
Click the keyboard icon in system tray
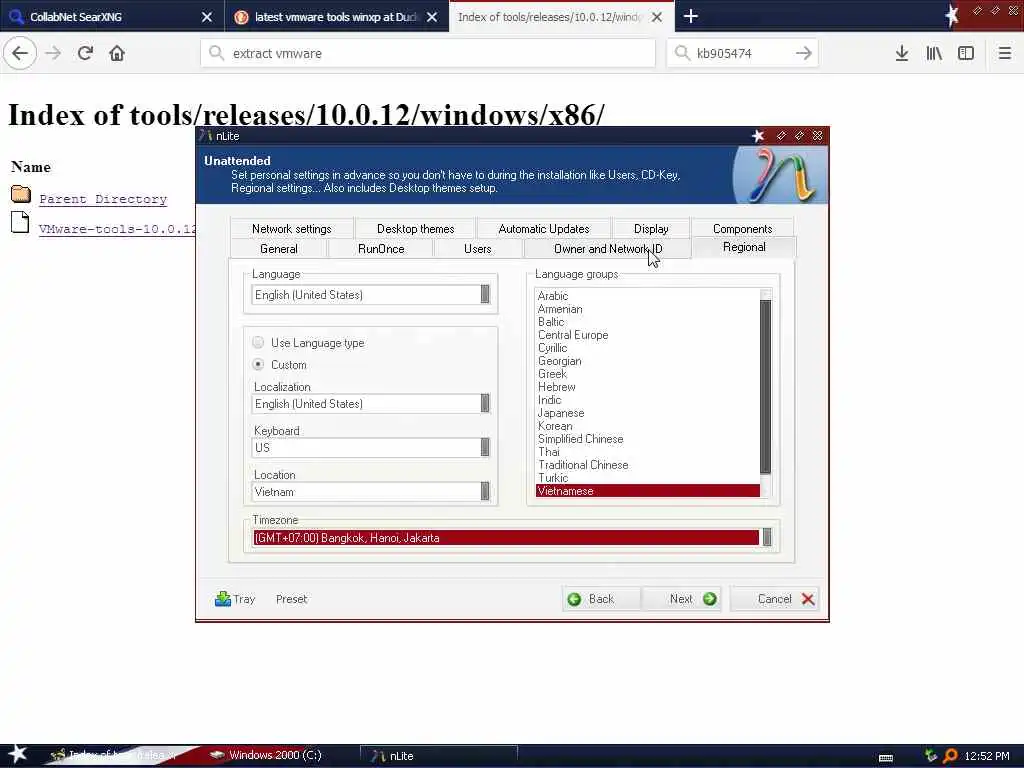[x=886, y=757]
